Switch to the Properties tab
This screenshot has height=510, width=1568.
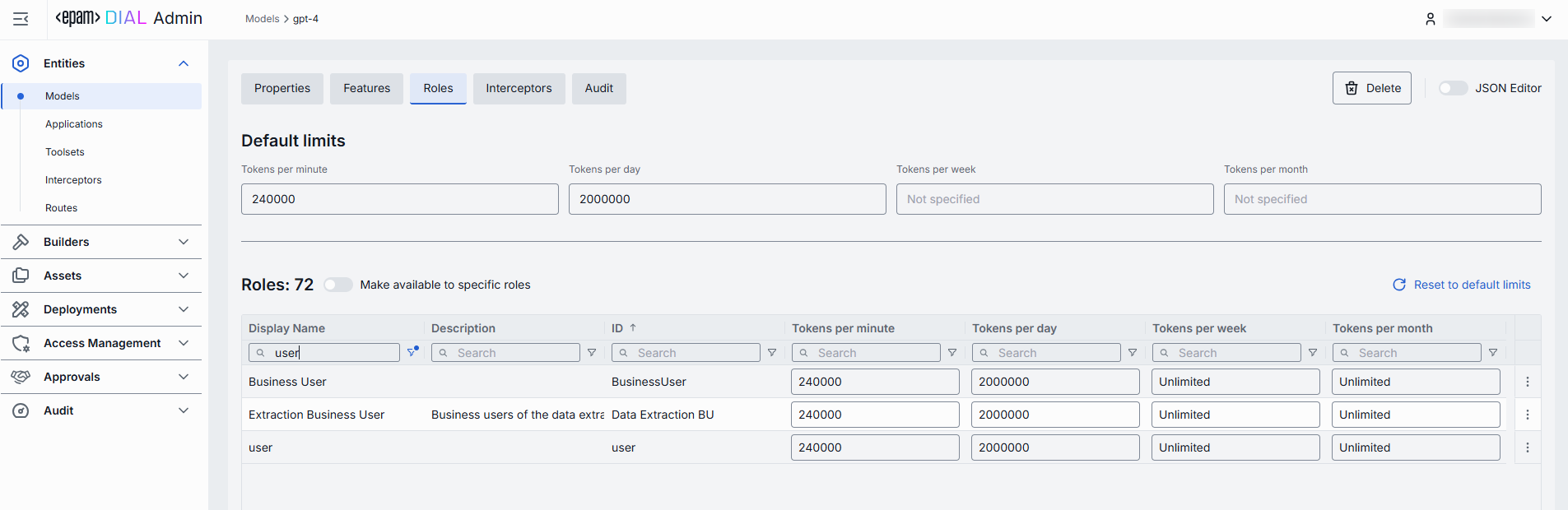tap(282, 88)
